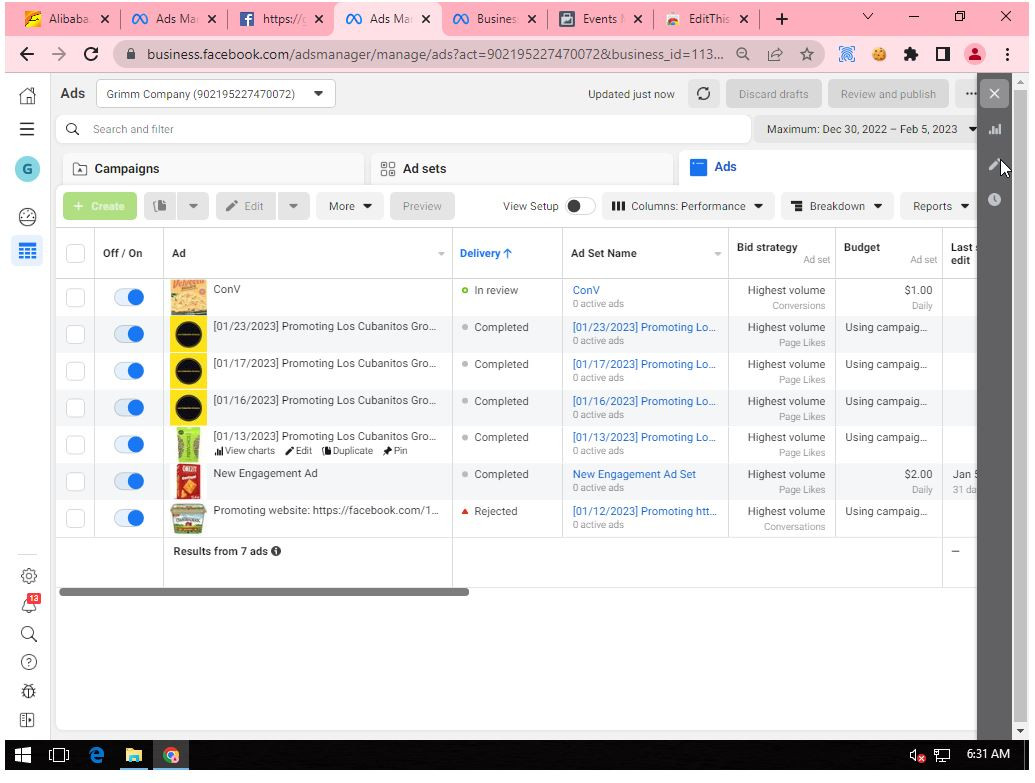Open New Engagement Ad Set link
The width and height of the screenshot is (1035, 783).
[634, 474]
